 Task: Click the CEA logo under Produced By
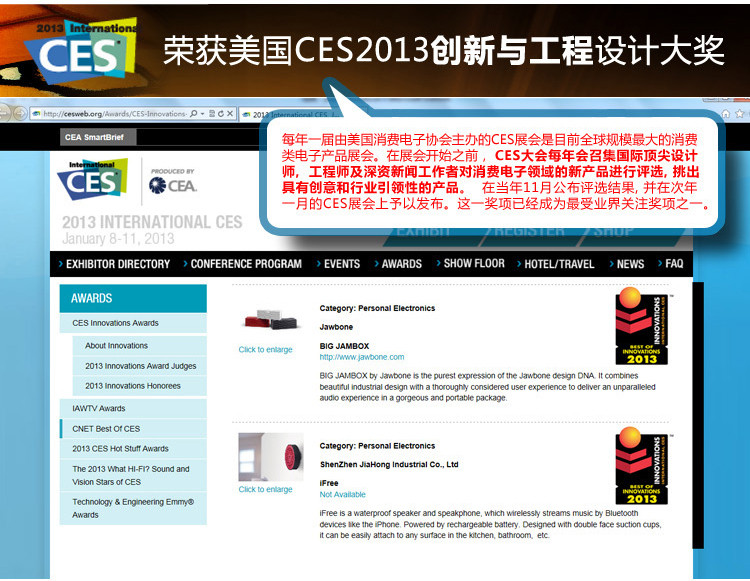(173, 185)
